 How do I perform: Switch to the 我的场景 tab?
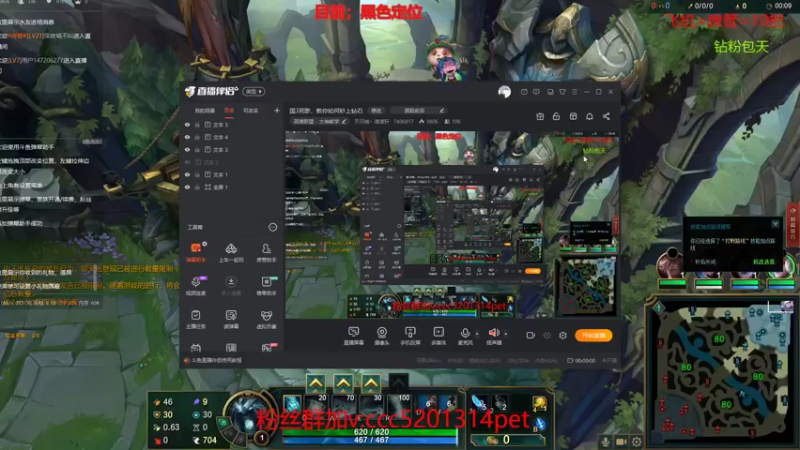[205, 111]
